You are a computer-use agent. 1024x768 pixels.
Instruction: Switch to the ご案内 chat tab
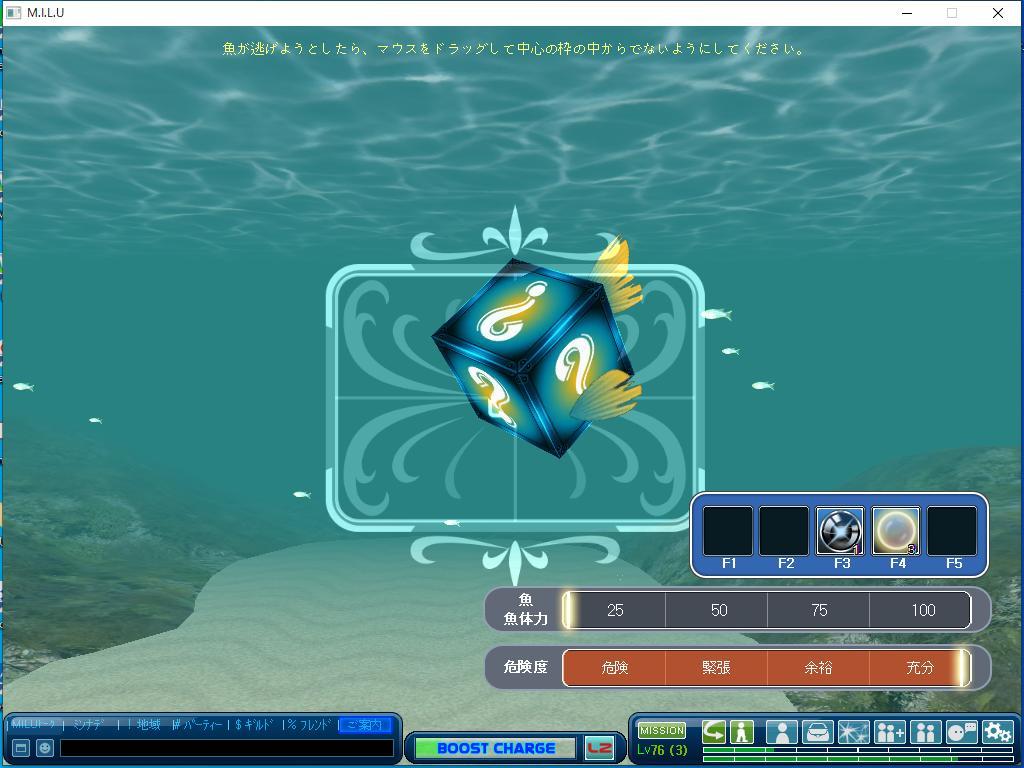[364, 725]
